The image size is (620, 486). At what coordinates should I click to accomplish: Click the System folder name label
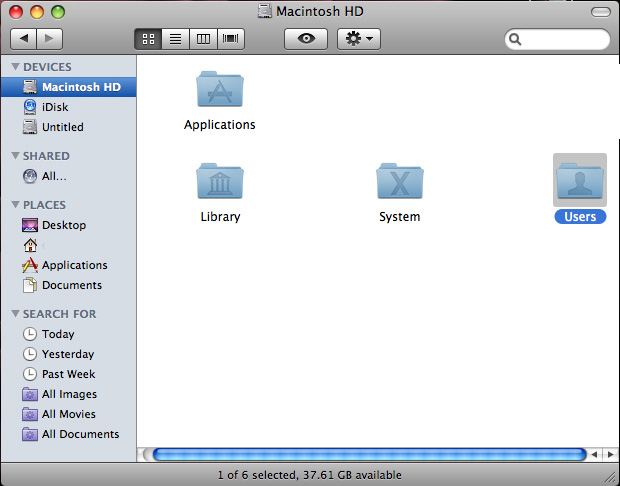400,217
